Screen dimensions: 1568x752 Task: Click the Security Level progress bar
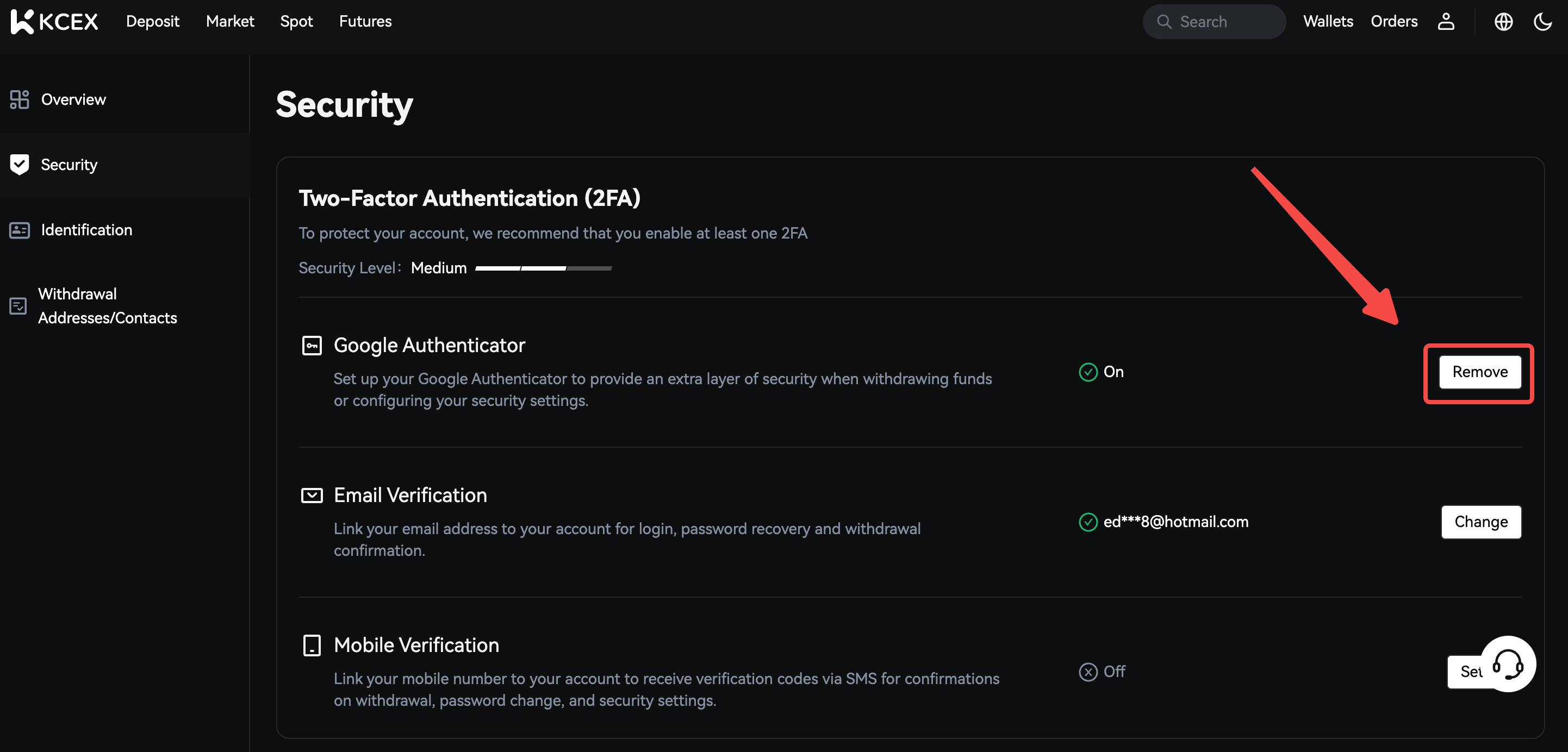point(543,268)
